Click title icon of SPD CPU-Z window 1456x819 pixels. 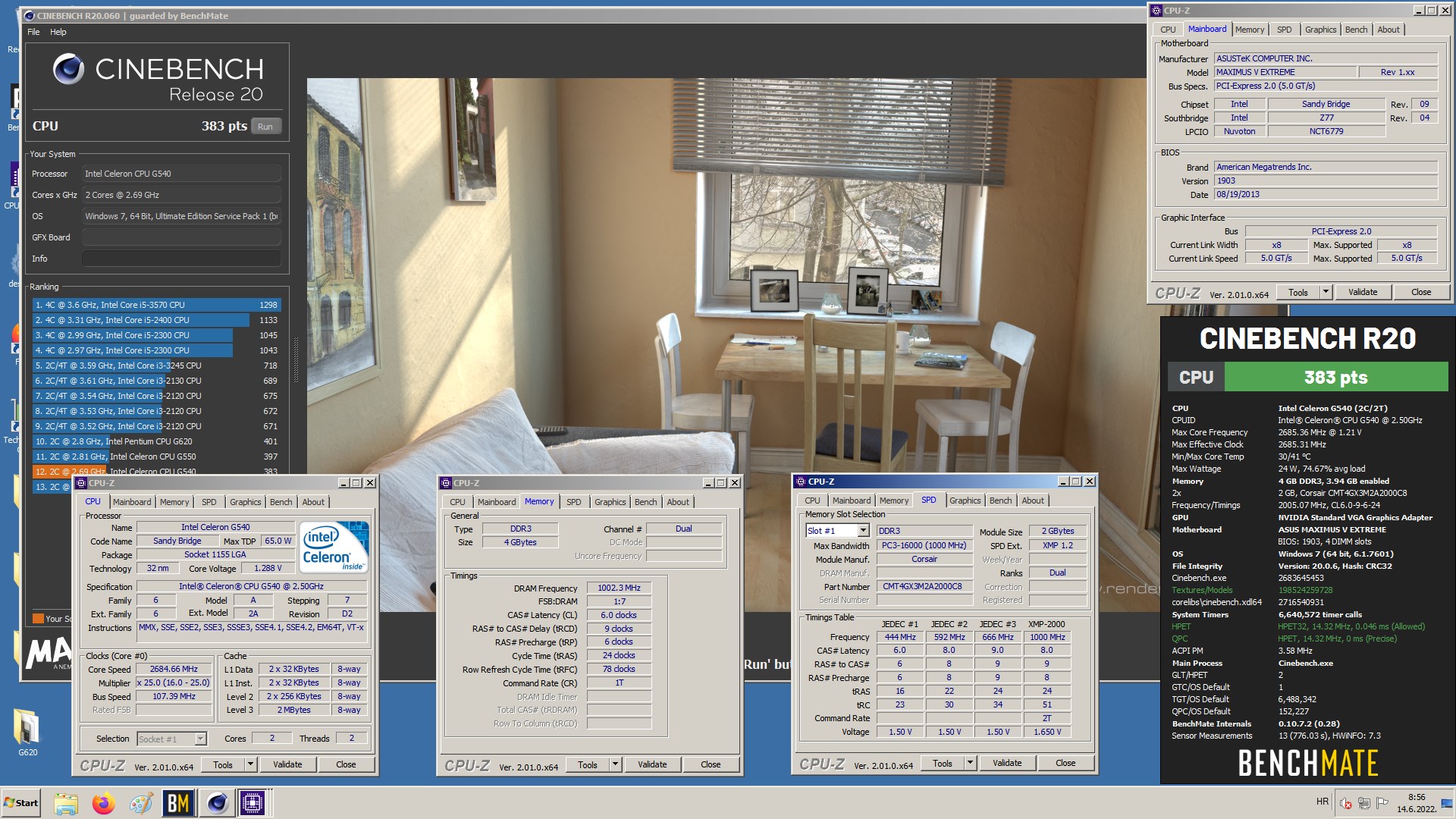pyautogui.click(x=800, y=482)
